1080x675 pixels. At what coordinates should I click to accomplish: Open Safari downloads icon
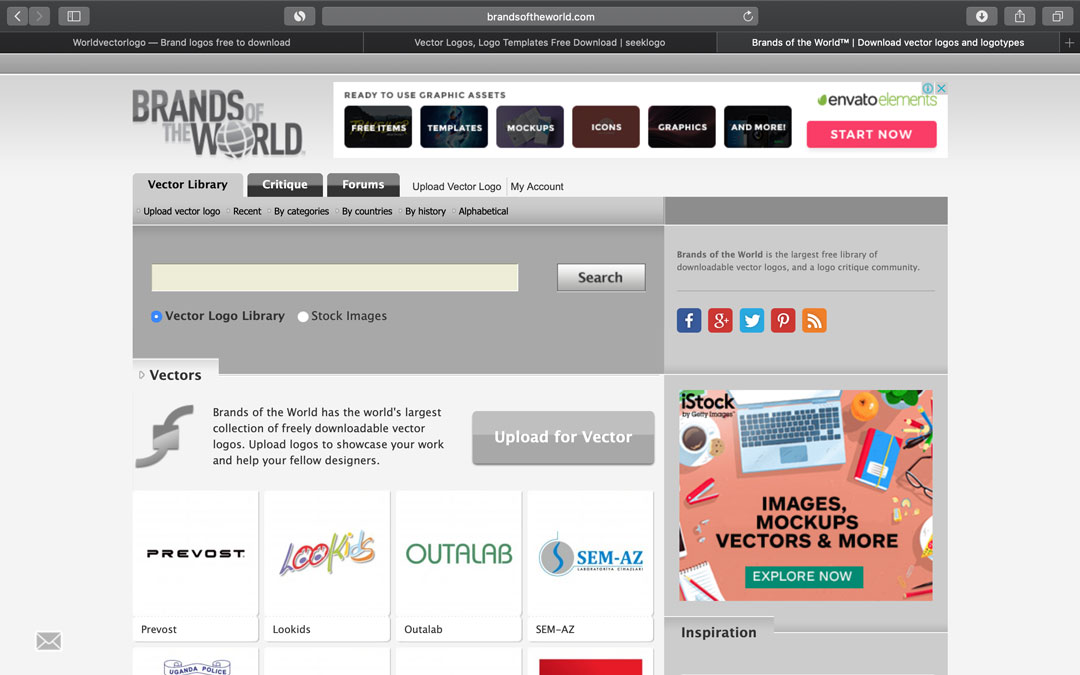point(982,16)
